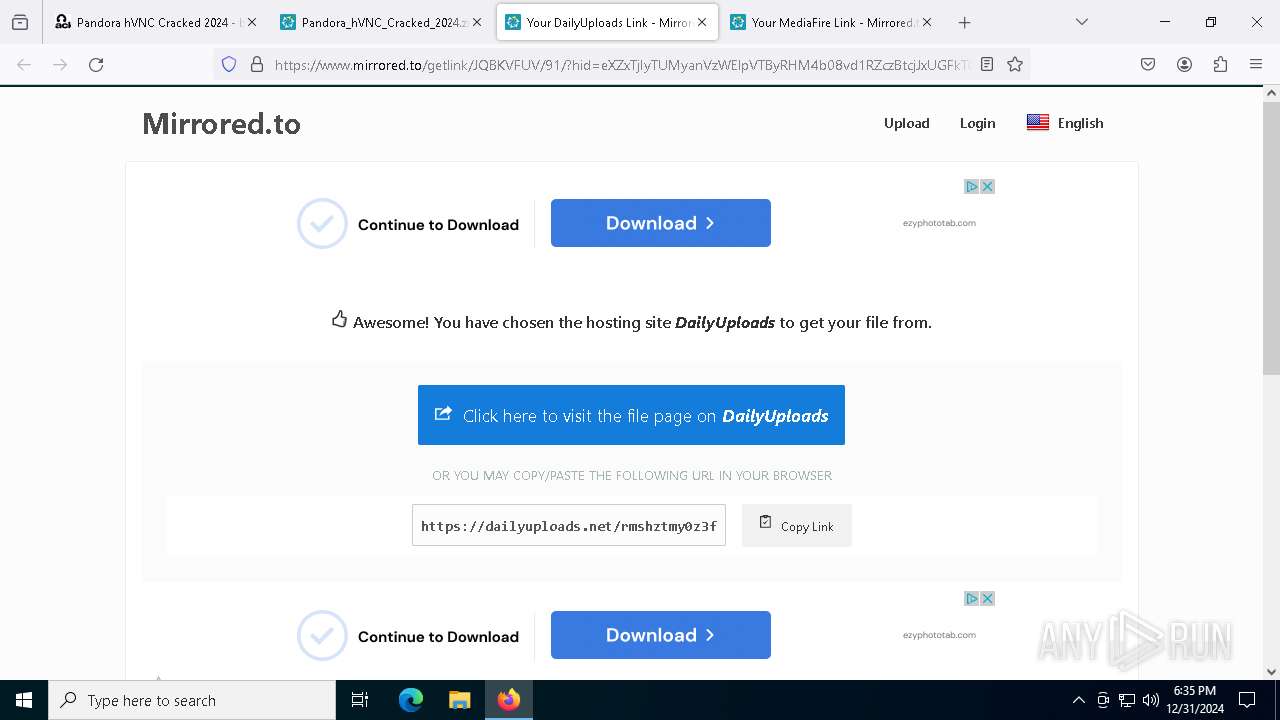1280x720 pixels.
Task: Open a new tab
Action: 964,22
